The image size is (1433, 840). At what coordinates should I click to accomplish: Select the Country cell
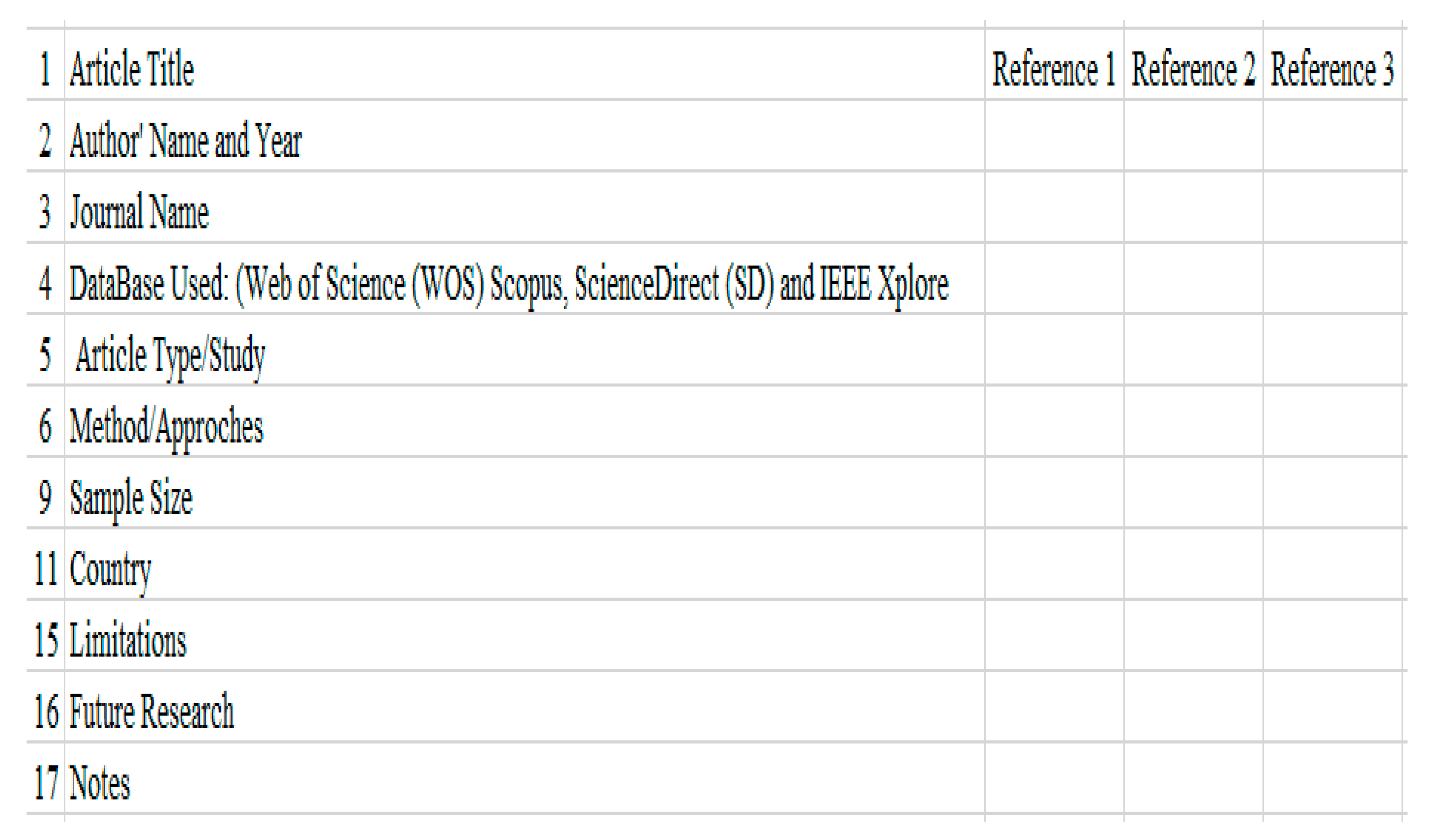110,569
